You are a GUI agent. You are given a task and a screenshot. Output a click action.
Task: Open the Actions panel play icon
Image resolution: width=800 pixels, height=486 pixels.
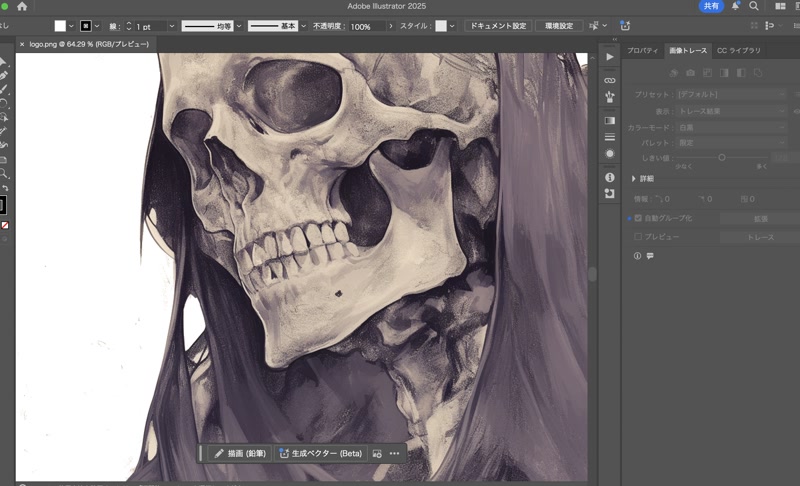tap(610, 57)
